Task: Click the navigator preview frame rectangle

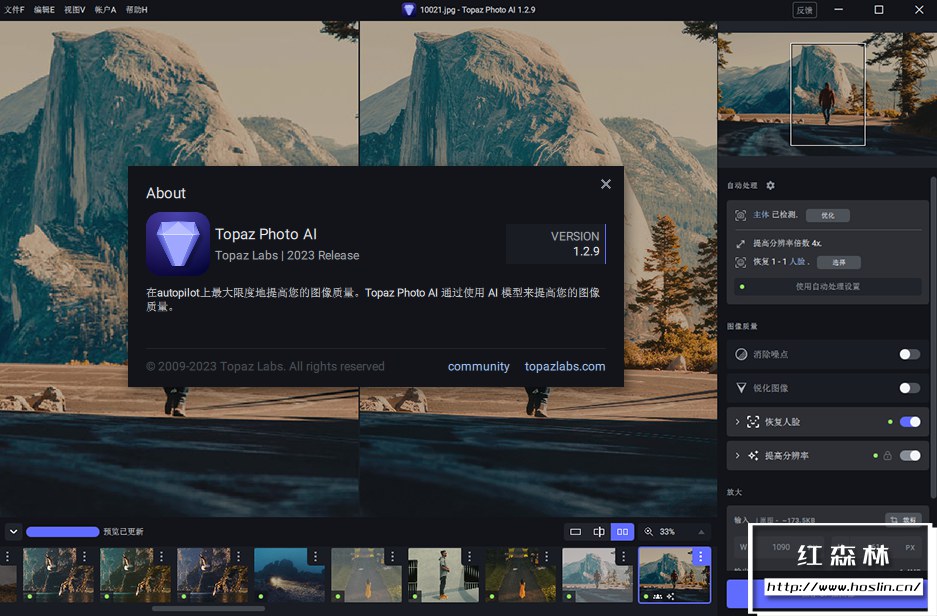Action: pos(828,94)
